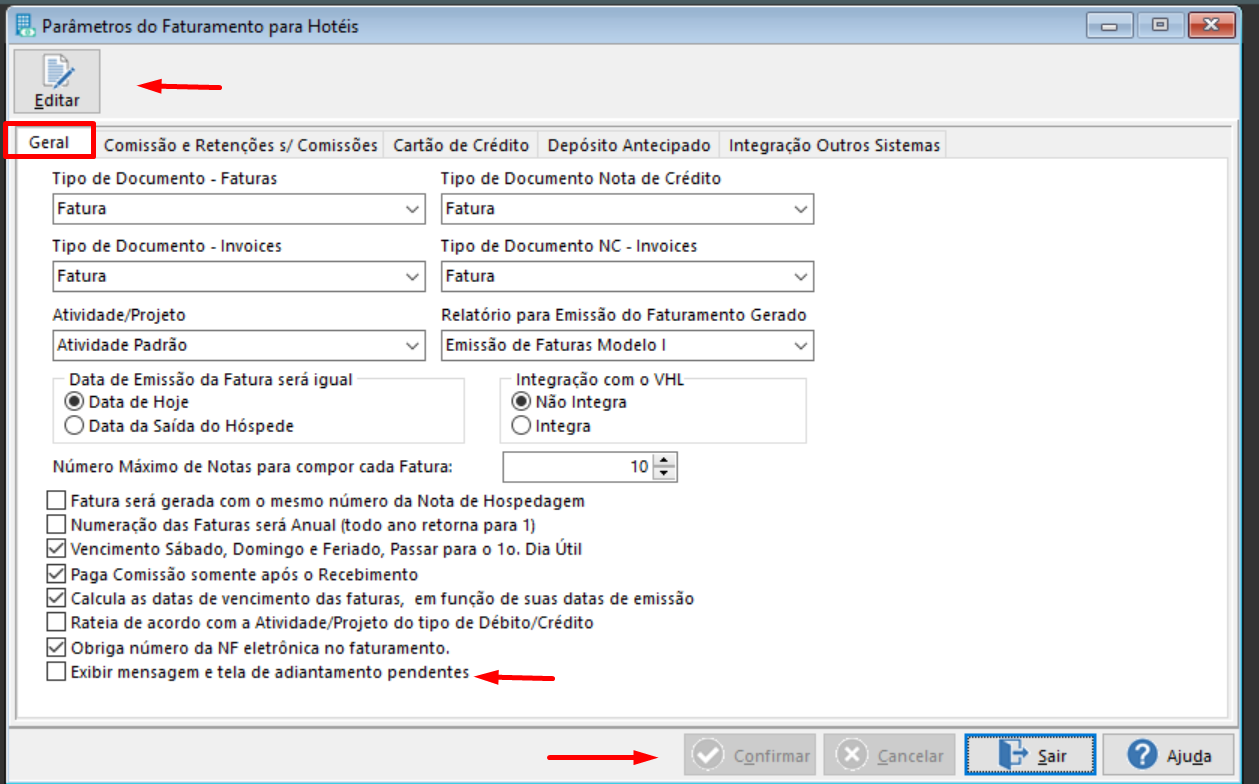Select Data de Hoje radio button
1259x784 pixels.
[x=73, y=402]
